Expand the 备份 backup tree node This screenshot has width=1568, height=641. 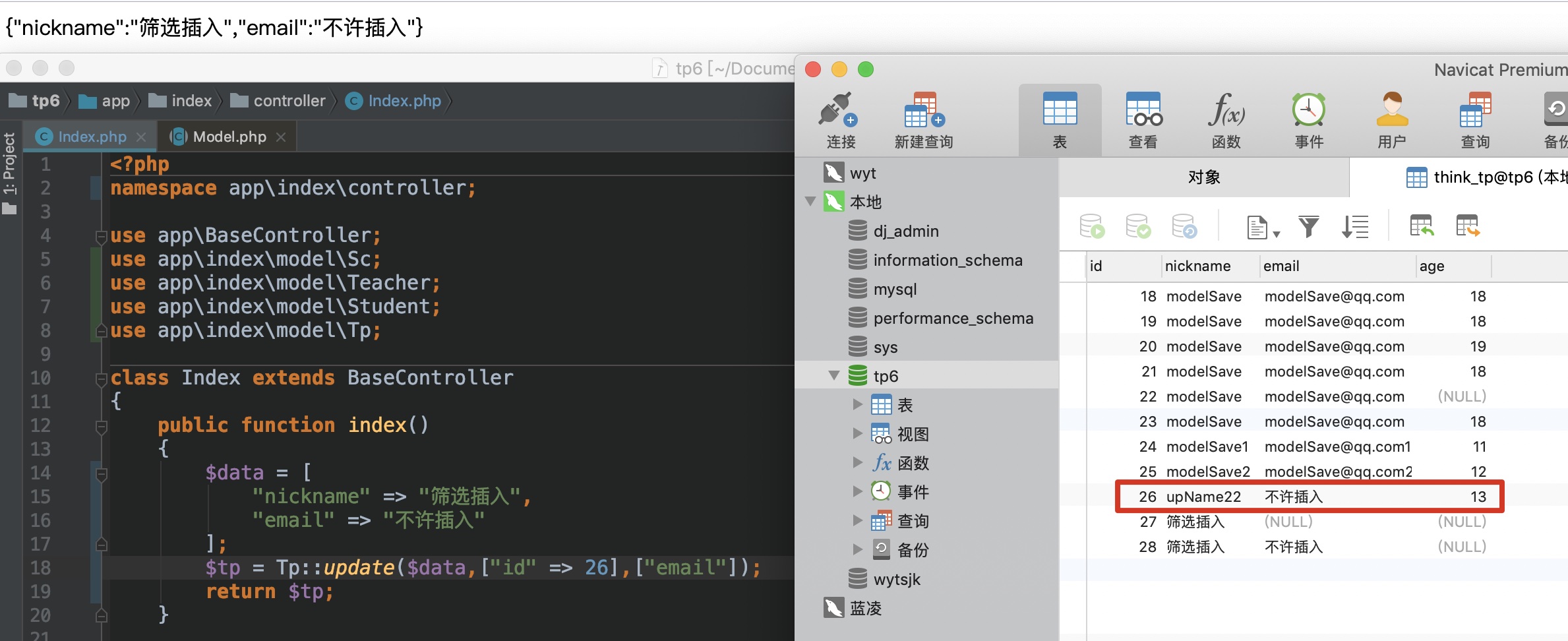(857, 549)
